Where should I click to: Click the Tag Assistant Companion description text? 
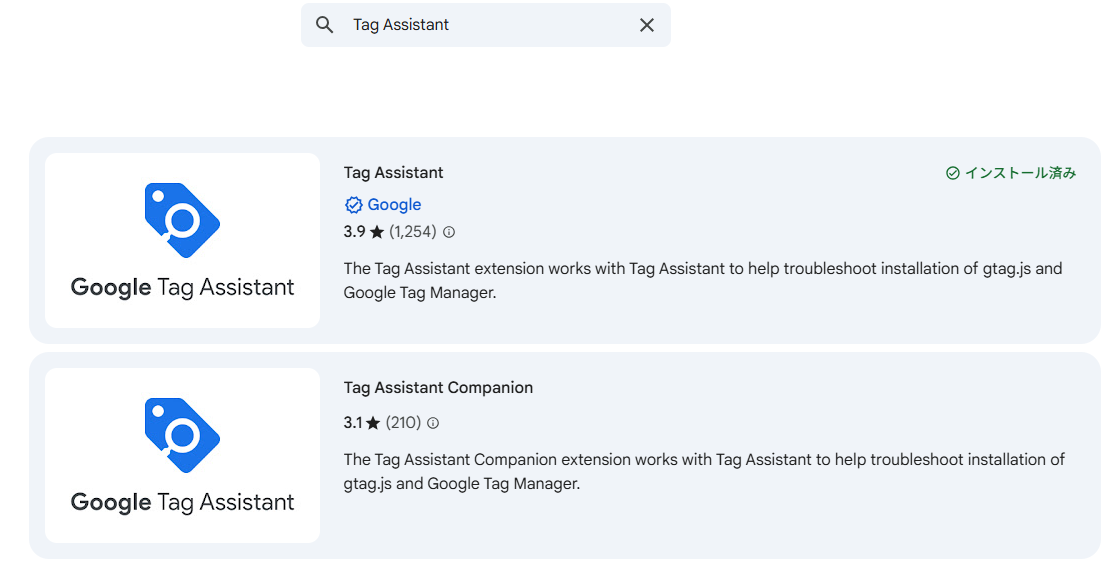click(704, 472)
